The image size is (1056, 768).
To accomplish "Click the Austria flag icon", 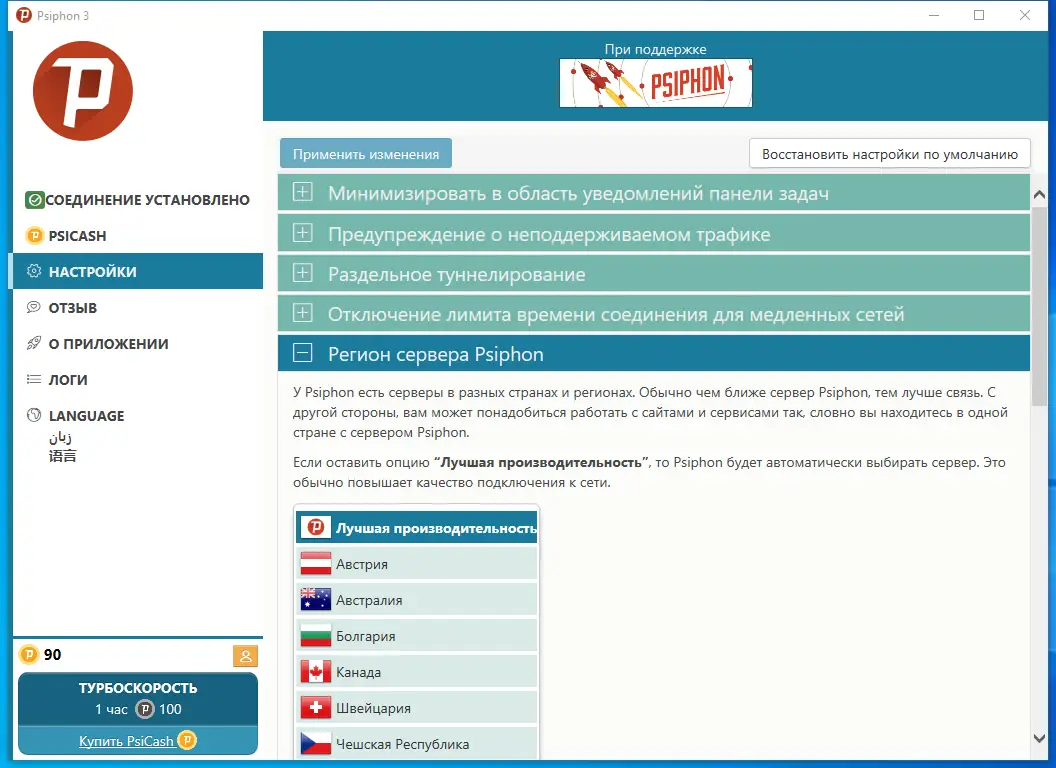I will [316, 563].
